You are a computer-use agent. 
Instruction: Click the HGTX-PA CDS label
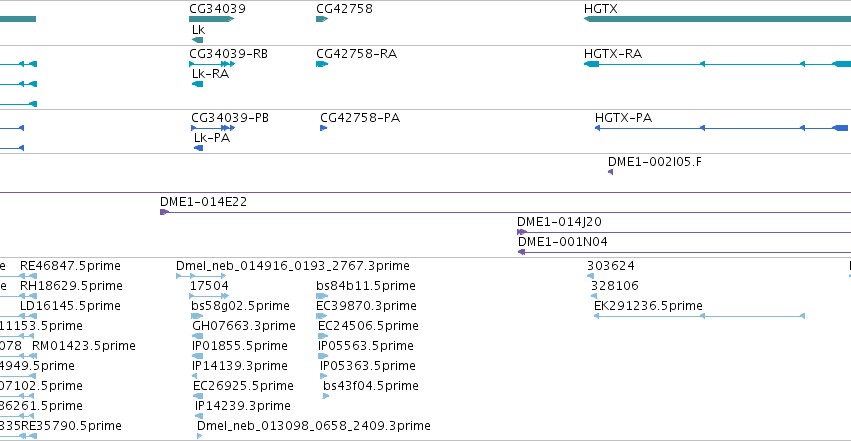point(623,118)
